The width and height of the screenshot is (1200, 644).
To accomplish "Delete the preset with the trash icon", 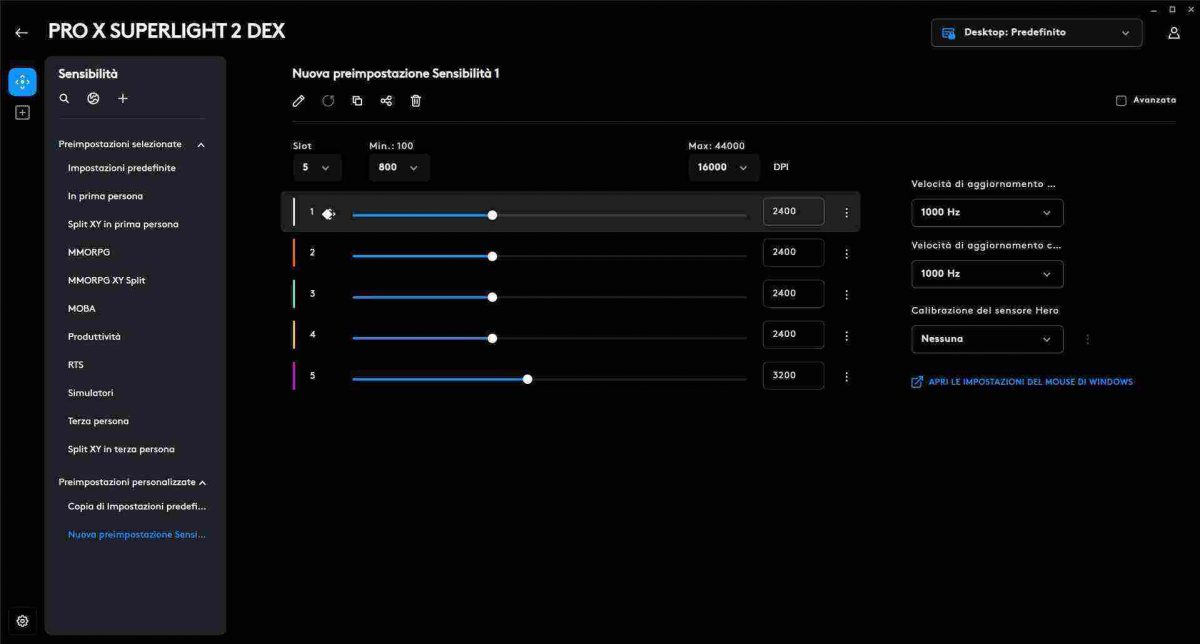I will coord(416,101).
